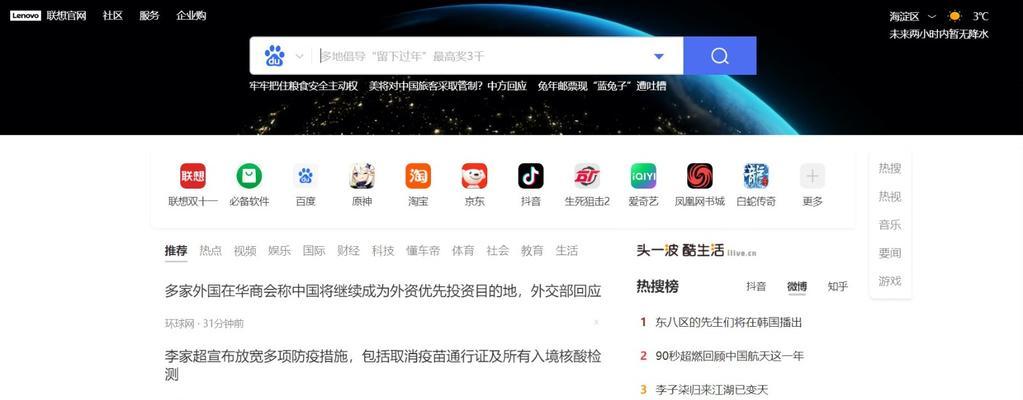This screenshot has height=400, width=1023.
Task: Jump to 游戏 in side navigation
Action: pyautogui.click(x=890, y=281)
